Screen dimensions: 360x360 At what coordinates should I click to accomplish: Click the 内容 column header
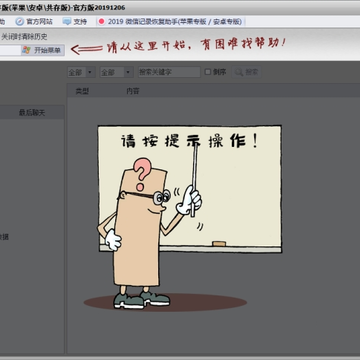tap(133, 91)
